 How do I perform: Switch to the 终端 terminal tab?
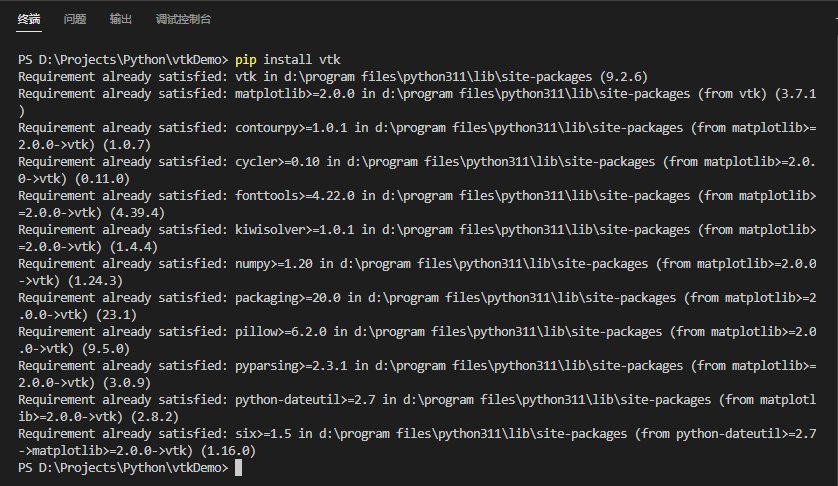29,19
